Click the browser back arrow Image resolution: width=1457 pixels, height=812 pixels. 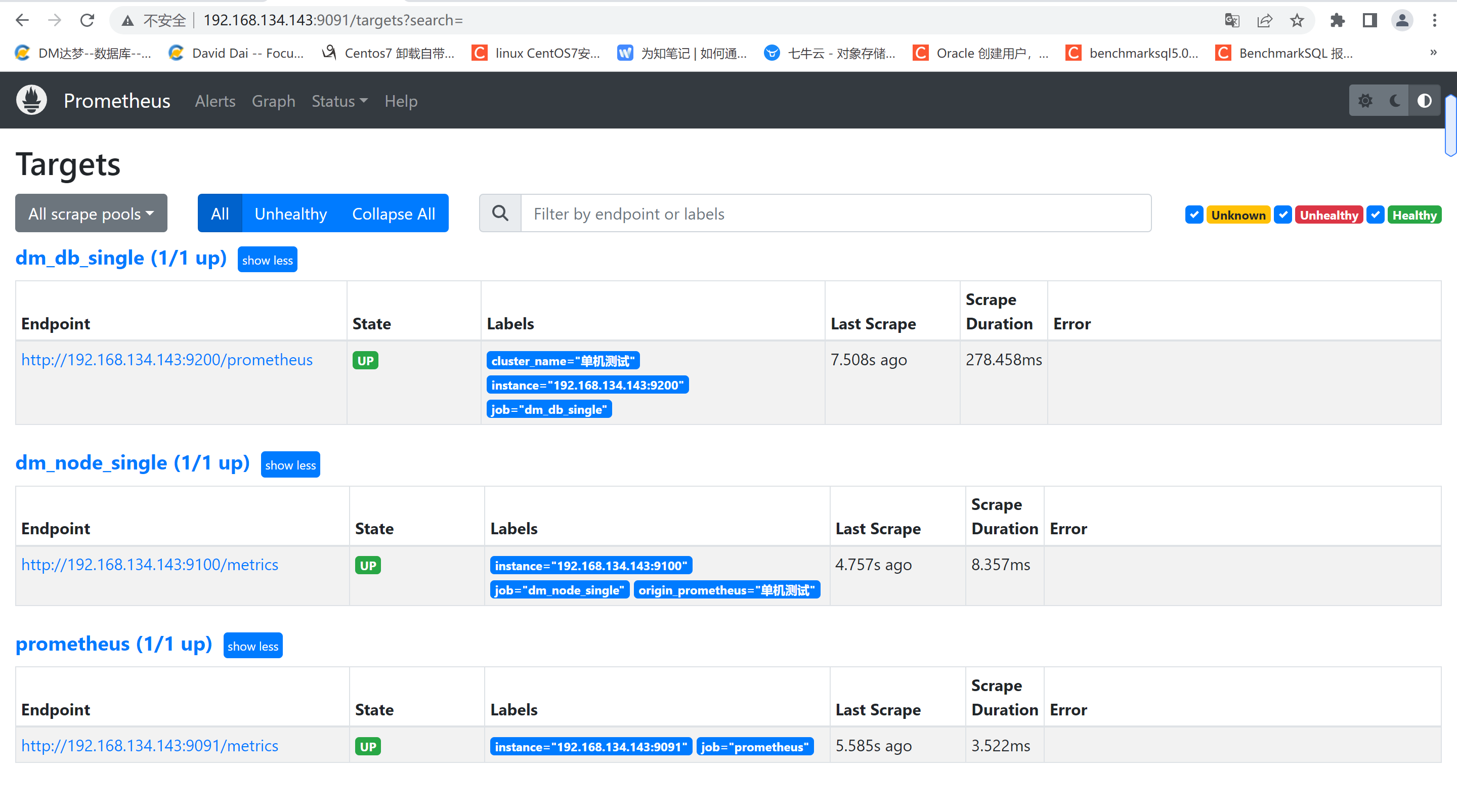click(22, 20)
